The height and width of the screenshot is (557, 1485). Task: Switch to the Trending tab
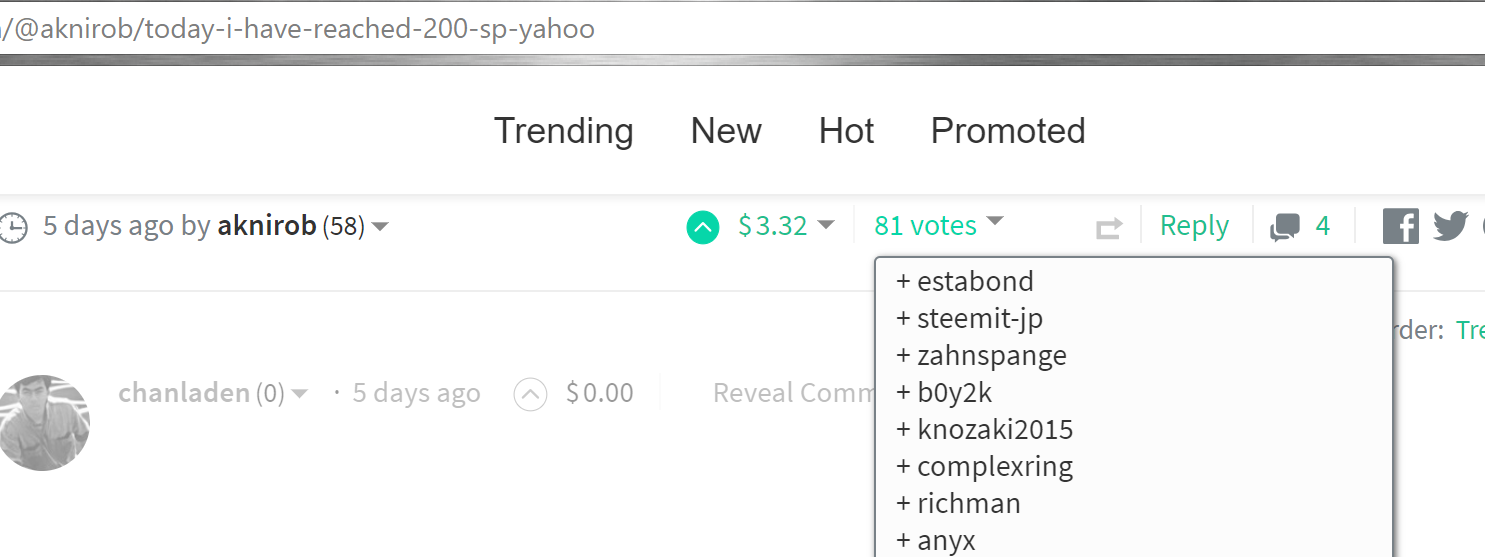pyautogui.click(x=564, y=131)
